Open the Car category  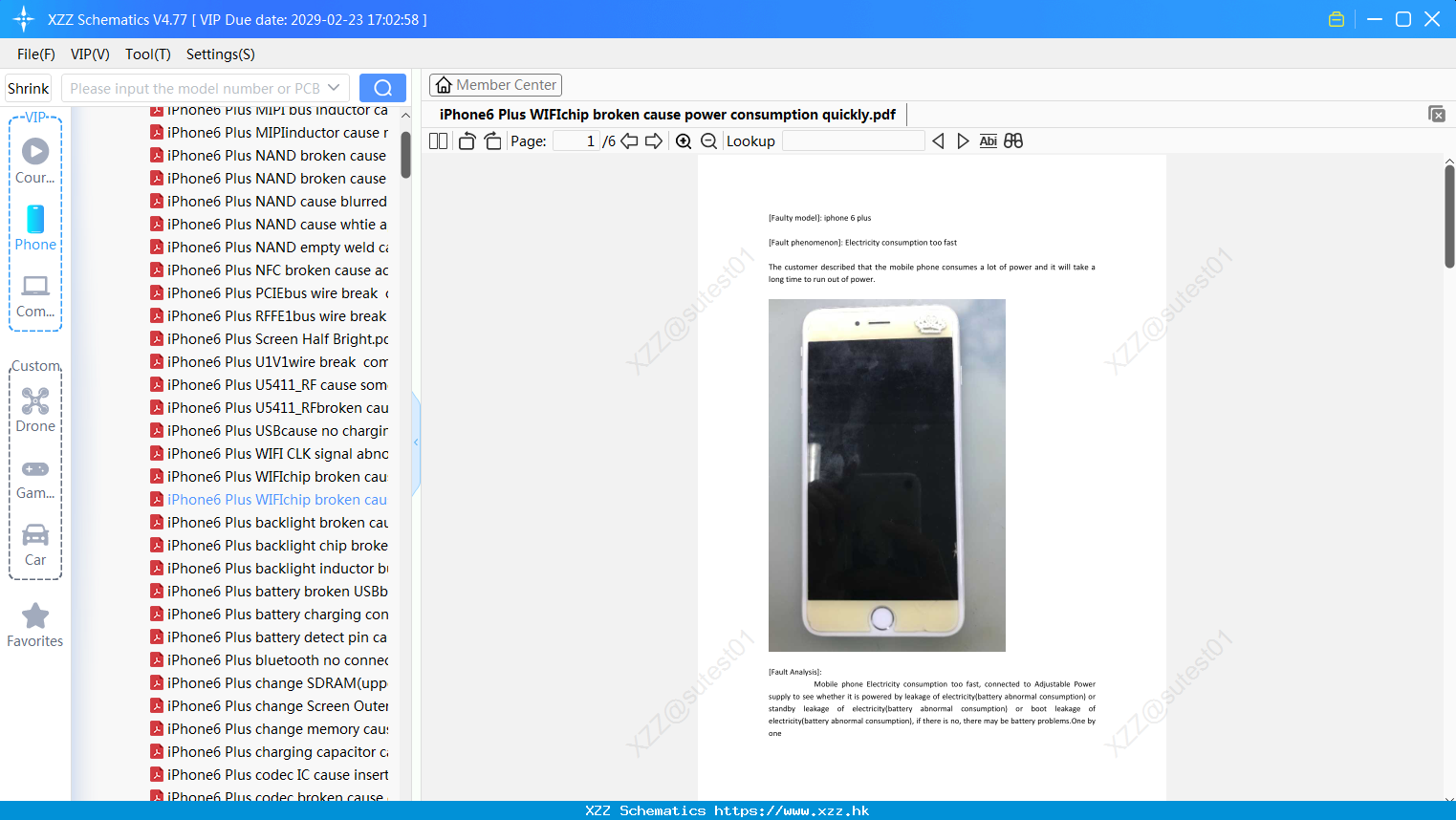pyautogui.click(x=35, y=545)
